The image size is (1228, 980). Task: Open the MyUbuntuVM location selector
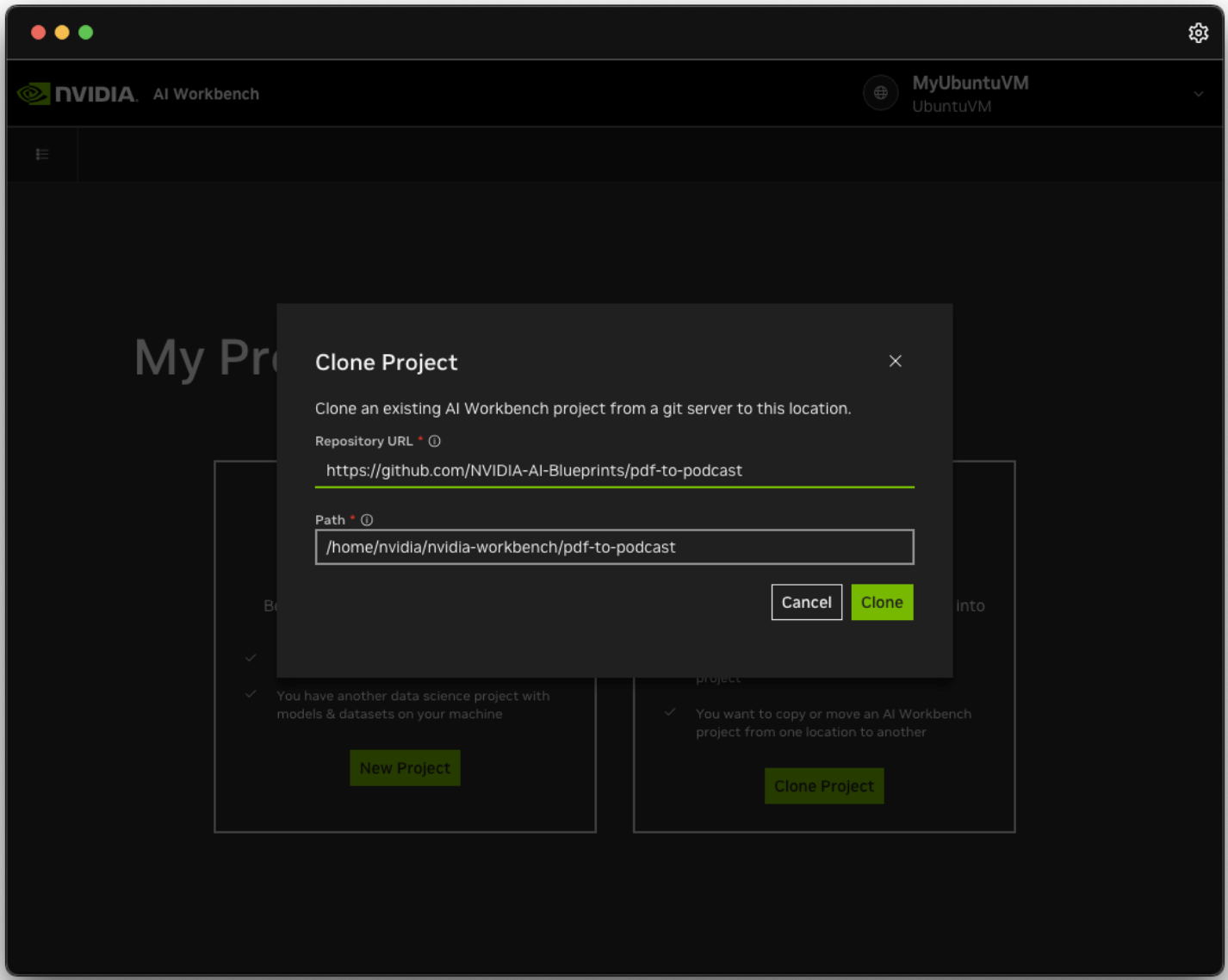[x=970, y=94]
